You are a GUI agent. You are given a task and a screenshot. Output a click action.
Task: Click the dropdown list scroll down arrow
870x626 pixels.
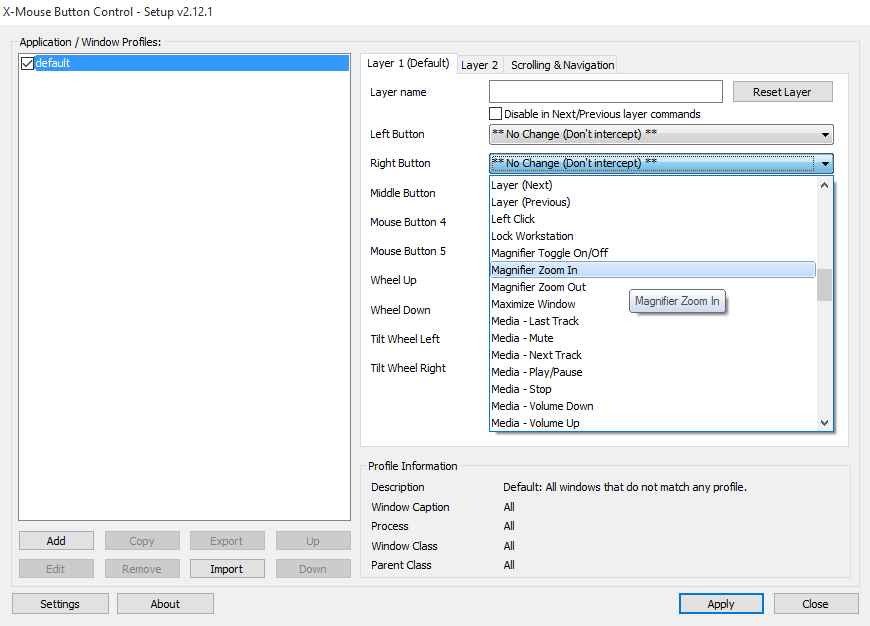pyautogui.click(x=825, y=423)
